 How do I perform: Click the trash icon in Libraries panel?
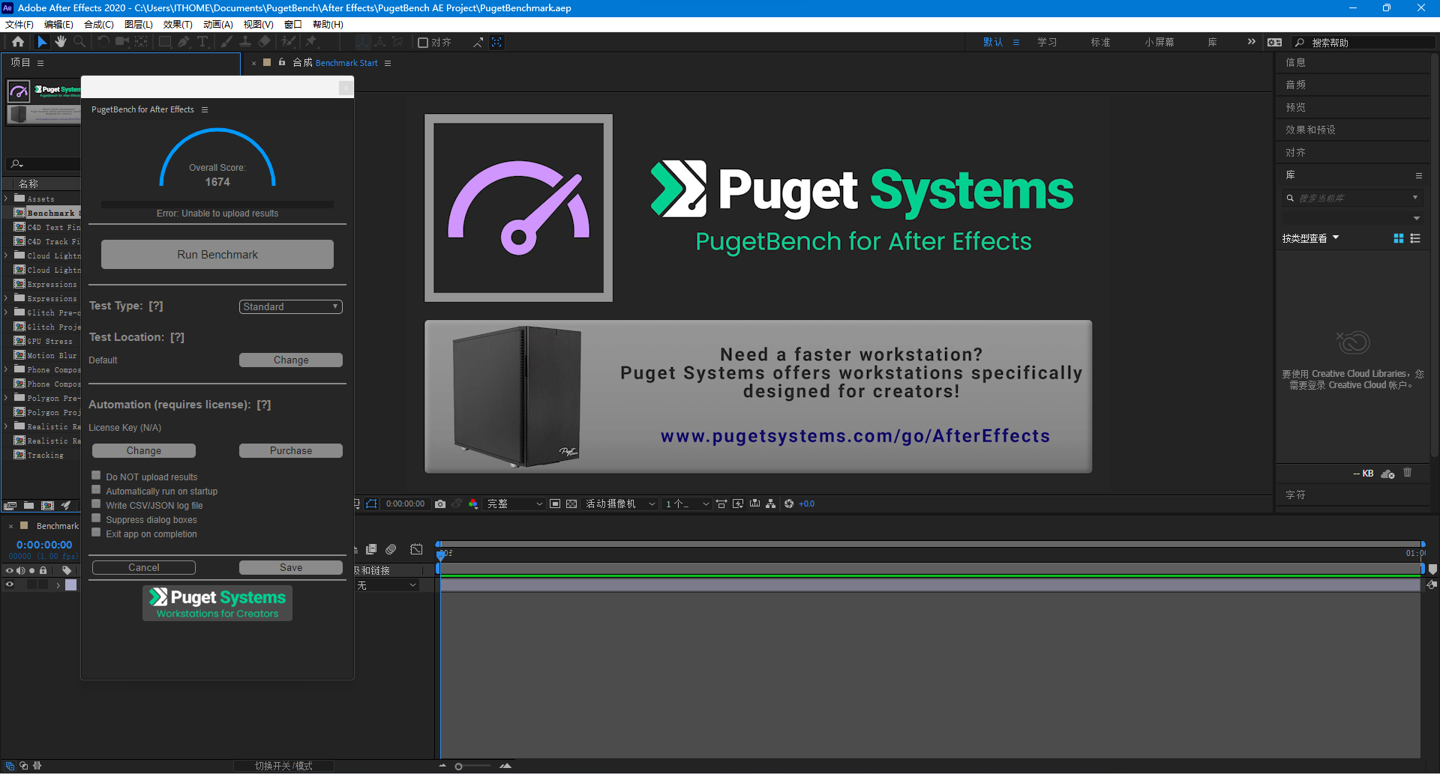[1407, 473]
